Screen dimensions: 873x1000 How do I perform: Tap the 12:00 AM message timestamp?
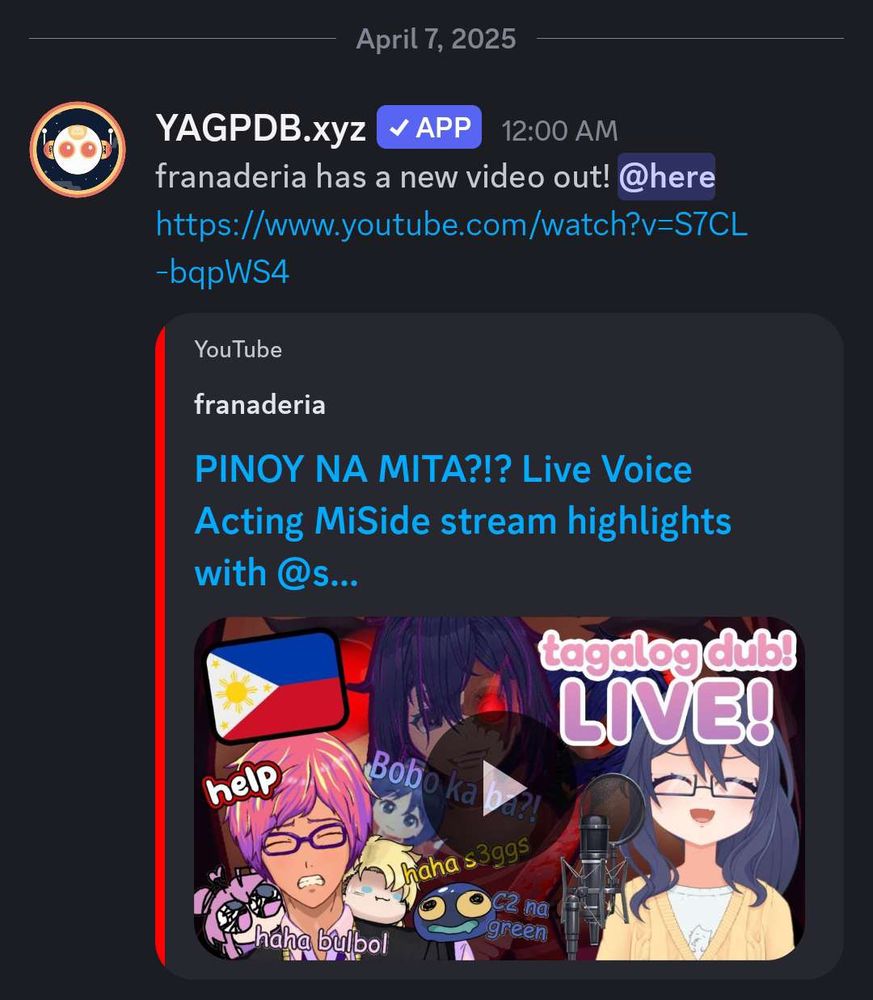tap(560, 131)
